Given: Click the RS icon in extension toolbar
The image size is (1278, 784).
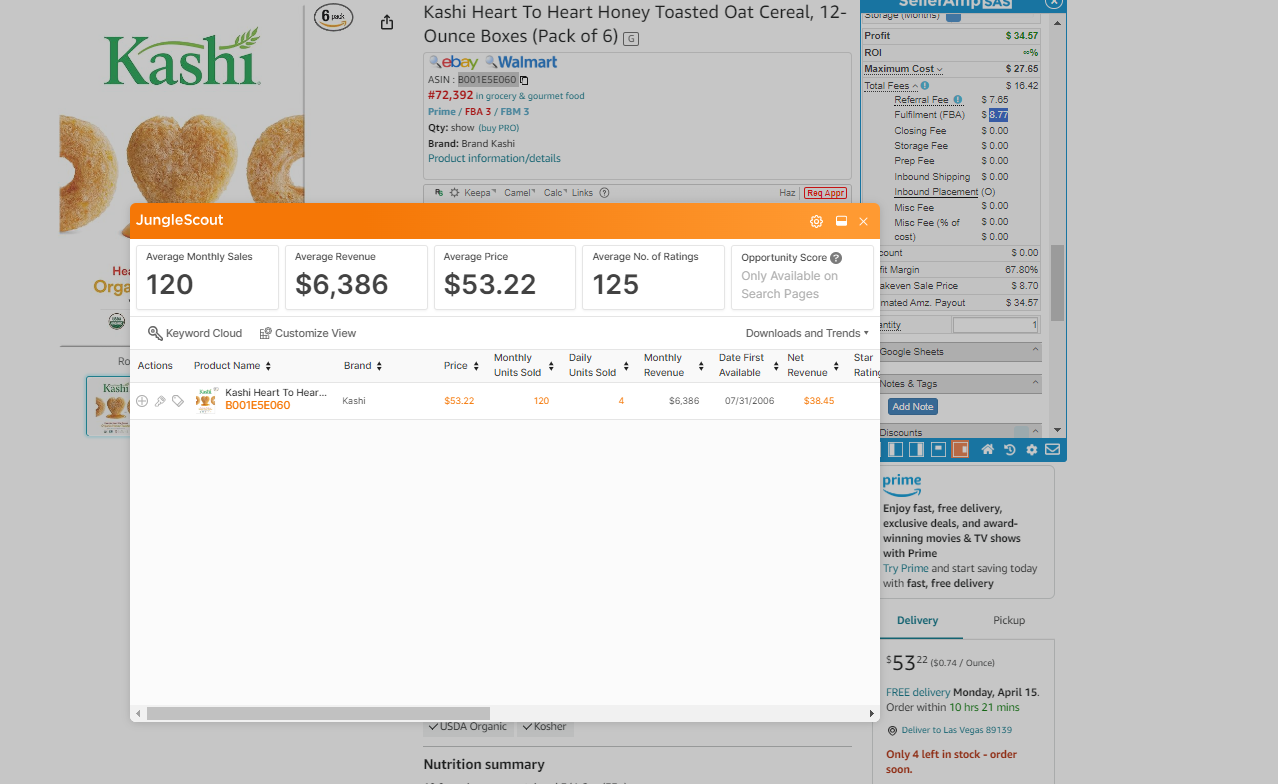Looking at the screenshot, I should (438, 192).
